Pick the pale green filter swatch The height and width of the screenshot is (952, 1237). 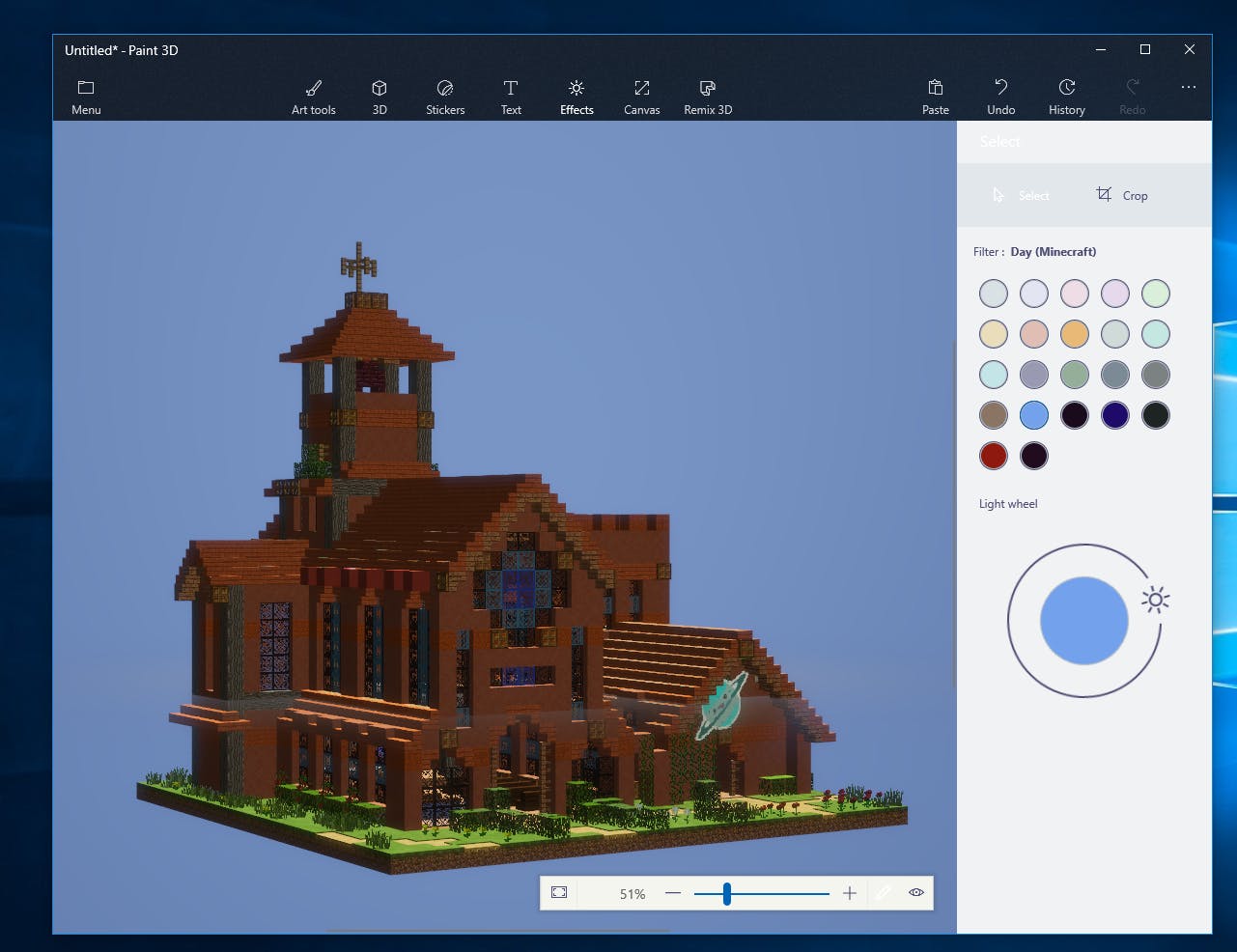point(1156,294)
